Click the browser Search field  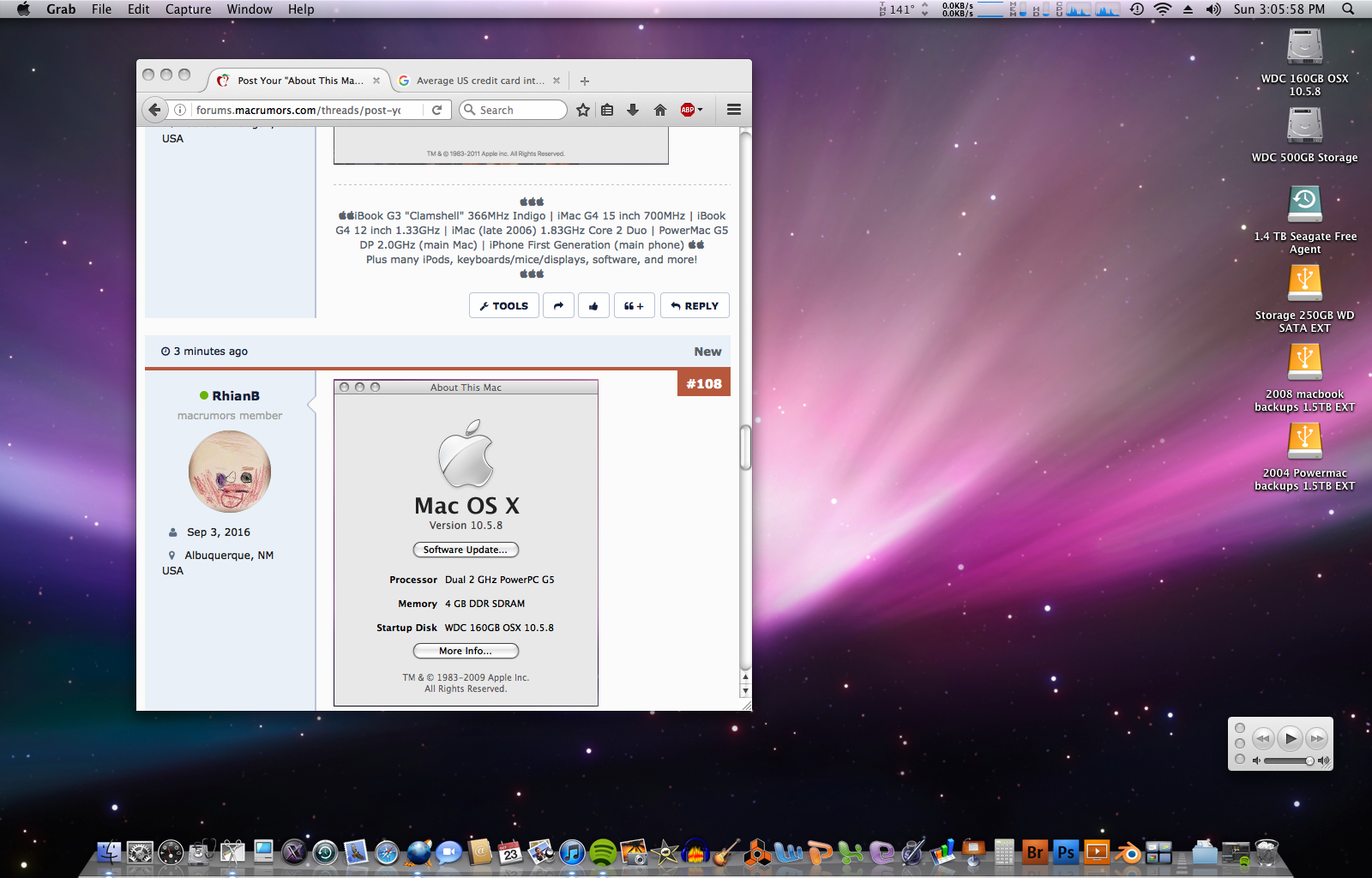pos(514,110)
